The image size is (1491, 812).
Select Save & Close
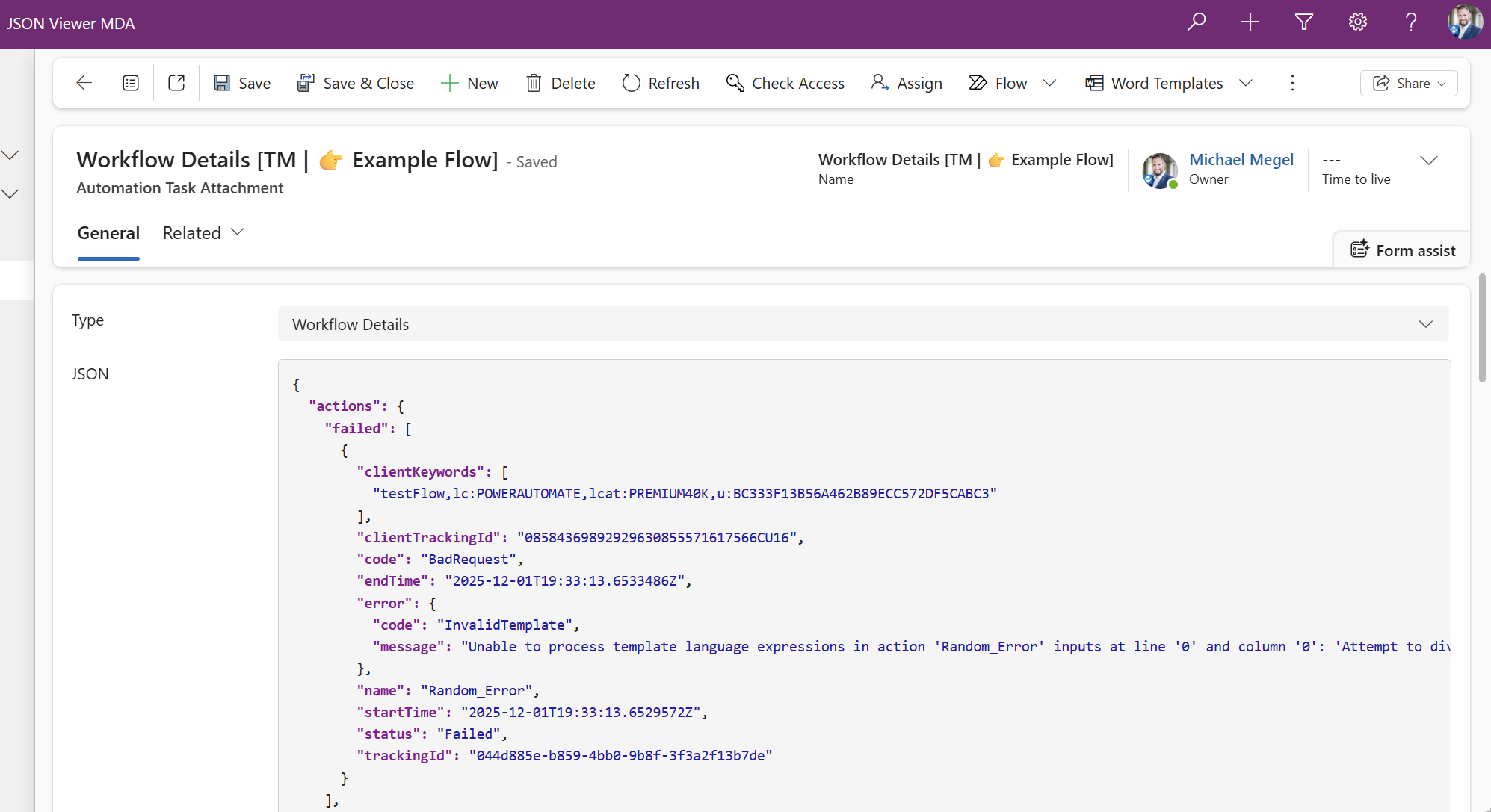[356, 83]
